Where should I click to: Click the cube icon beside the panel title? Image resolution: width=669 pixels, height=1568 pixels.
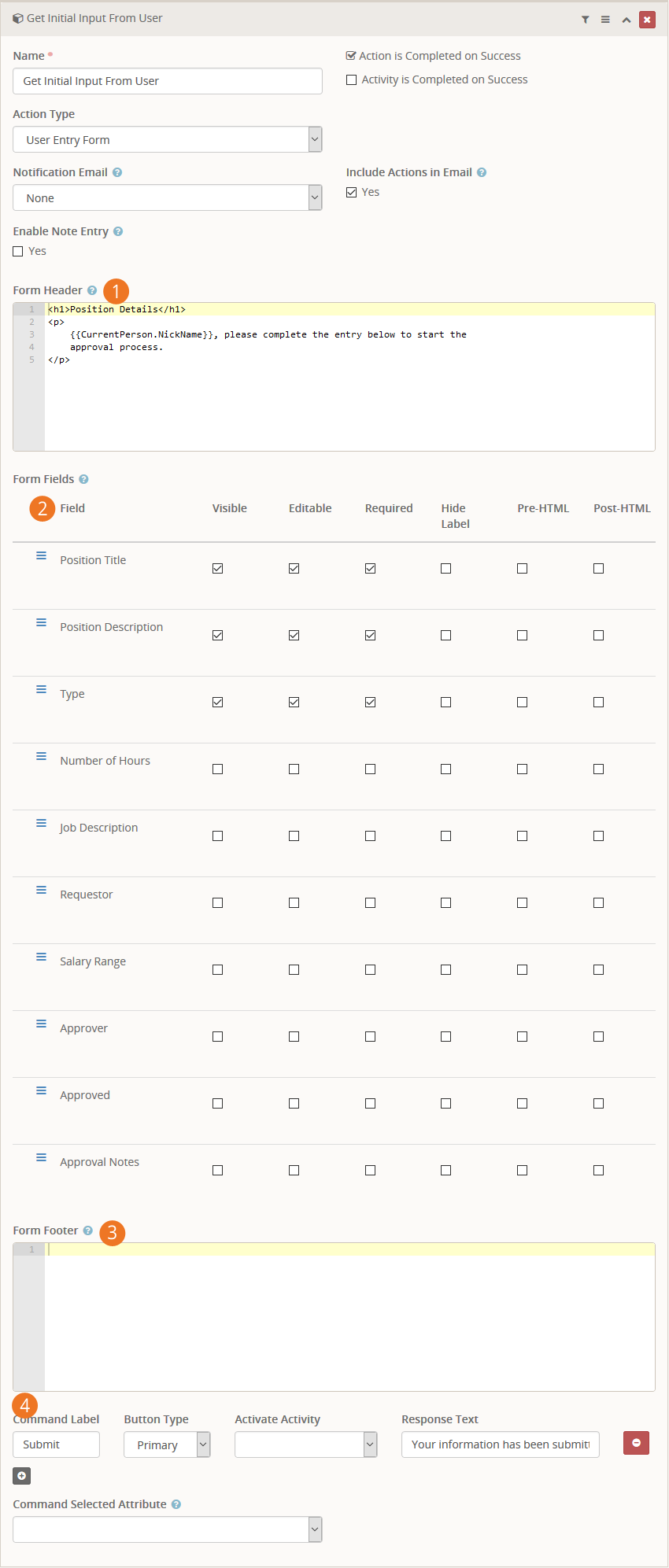coord(18,18)
